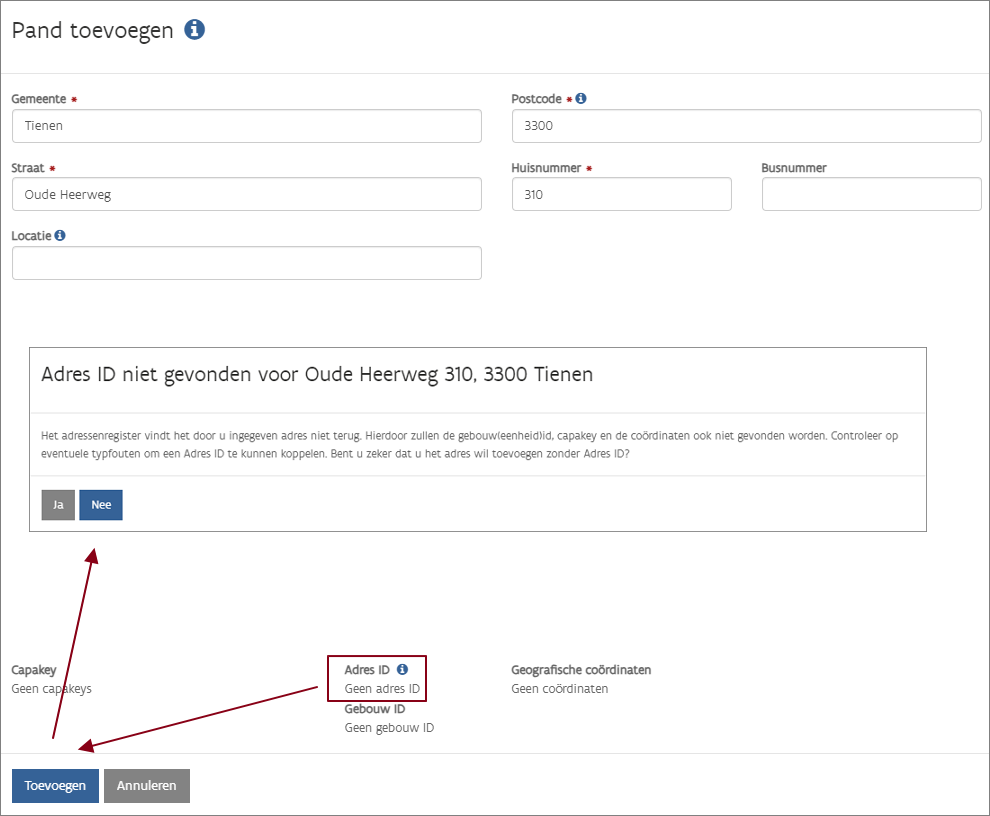Click the info icon beside Pand toevoegen
The image size is (990, 816).
(x=195, y=30)
